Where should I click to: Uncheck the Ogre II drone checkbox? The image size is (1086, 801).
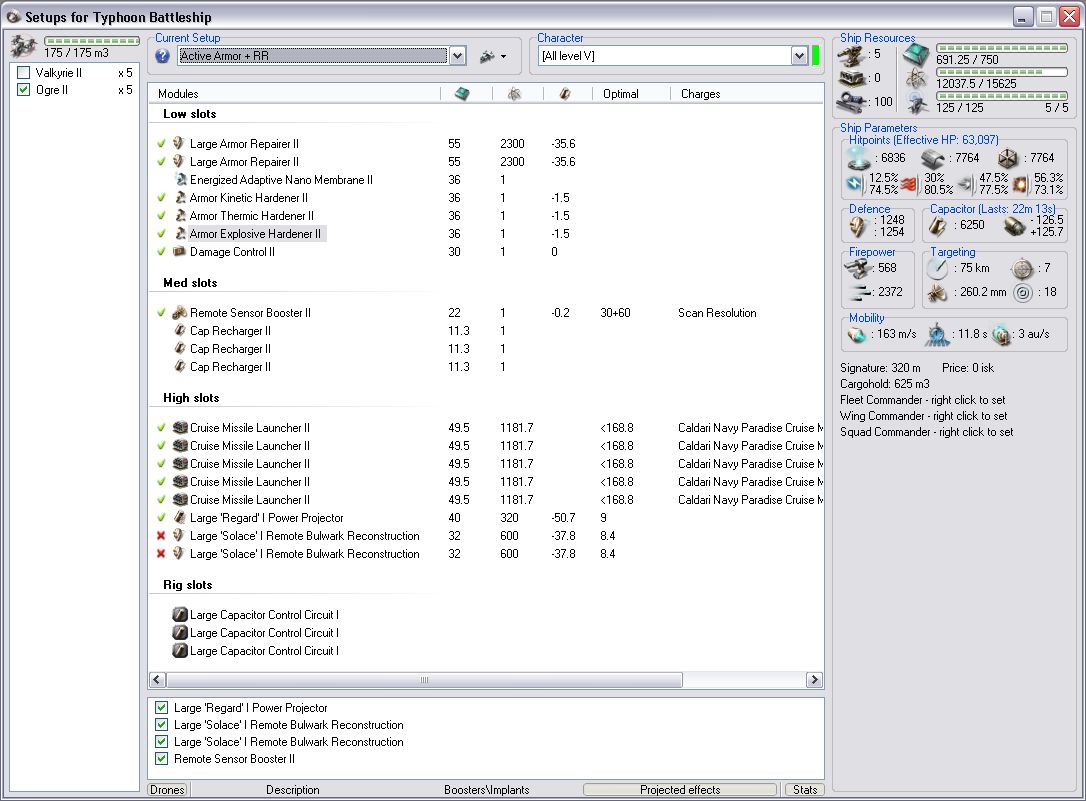(24, 90)
